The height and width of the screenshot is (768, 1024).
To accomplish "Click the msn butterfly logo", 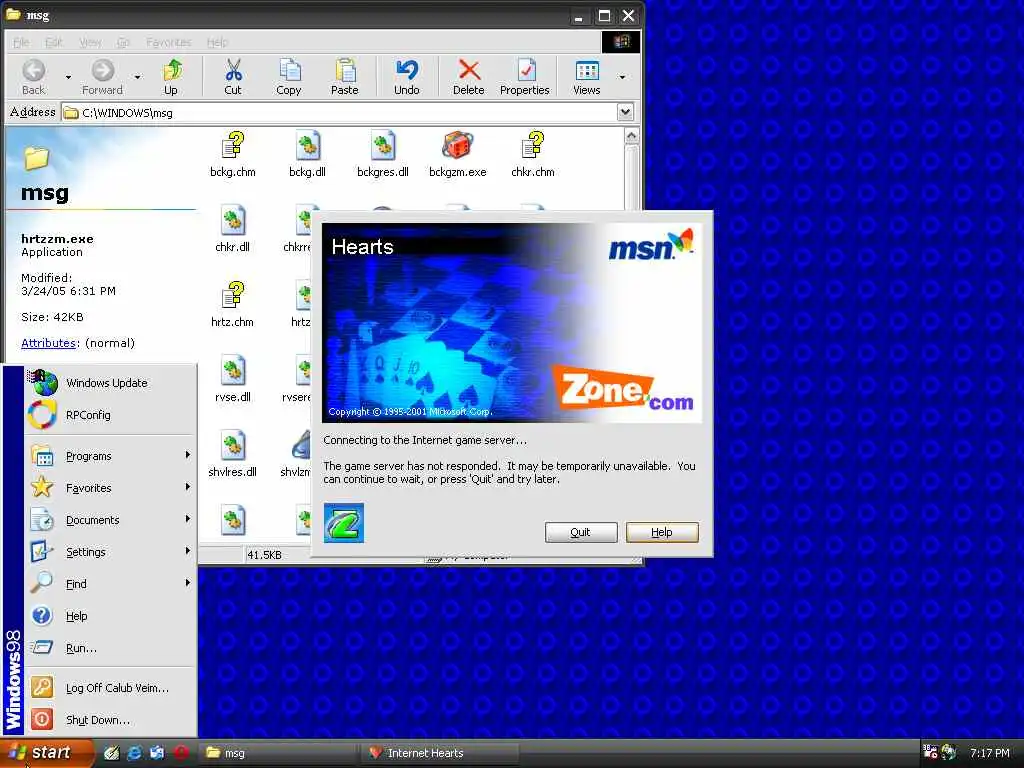I will [651, 246].
